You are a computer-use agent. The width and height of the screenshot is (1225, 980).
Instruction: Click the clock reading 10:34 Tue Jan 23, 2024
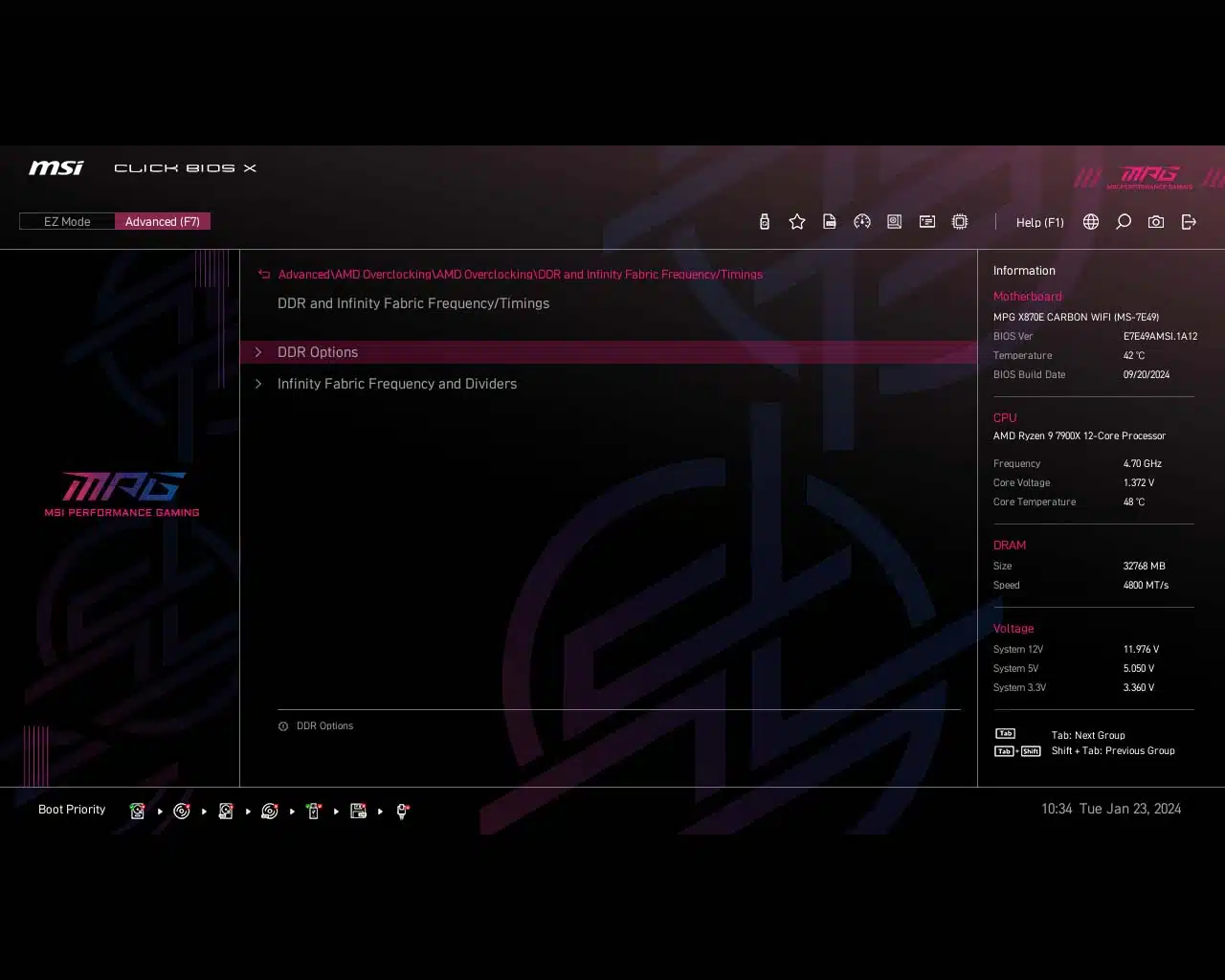coord(1111,810)
